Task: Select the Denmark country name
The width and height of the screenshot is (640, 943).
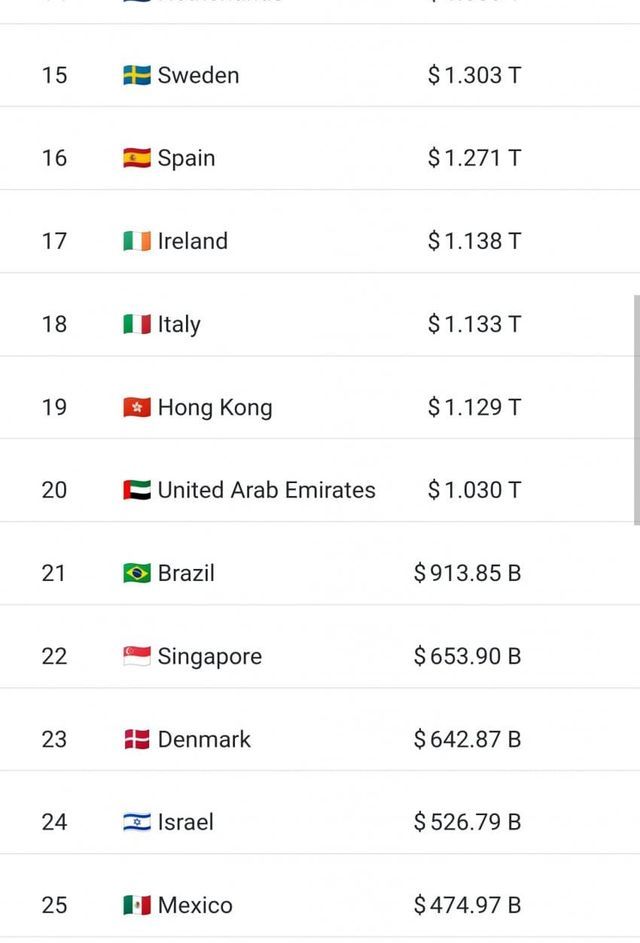Action: pos(204,739)
